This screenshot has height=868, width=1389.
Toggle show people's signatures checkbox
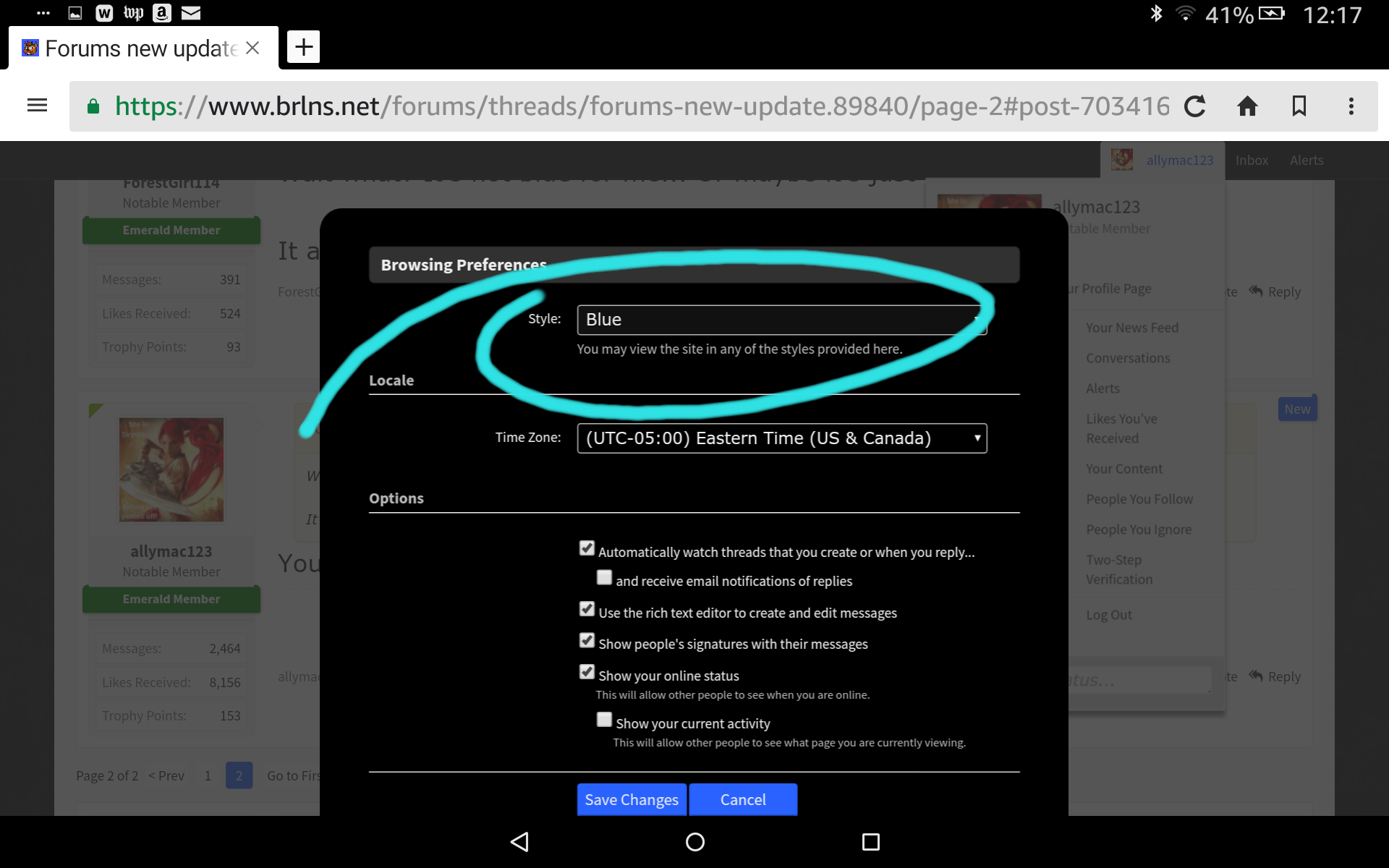[587, 640]
